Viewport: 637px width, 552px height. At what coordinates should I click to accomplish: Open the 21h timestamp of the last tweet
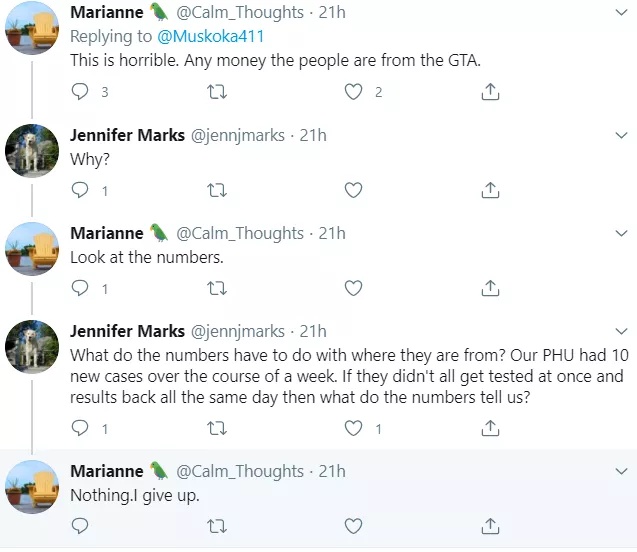tap(332, 471)
